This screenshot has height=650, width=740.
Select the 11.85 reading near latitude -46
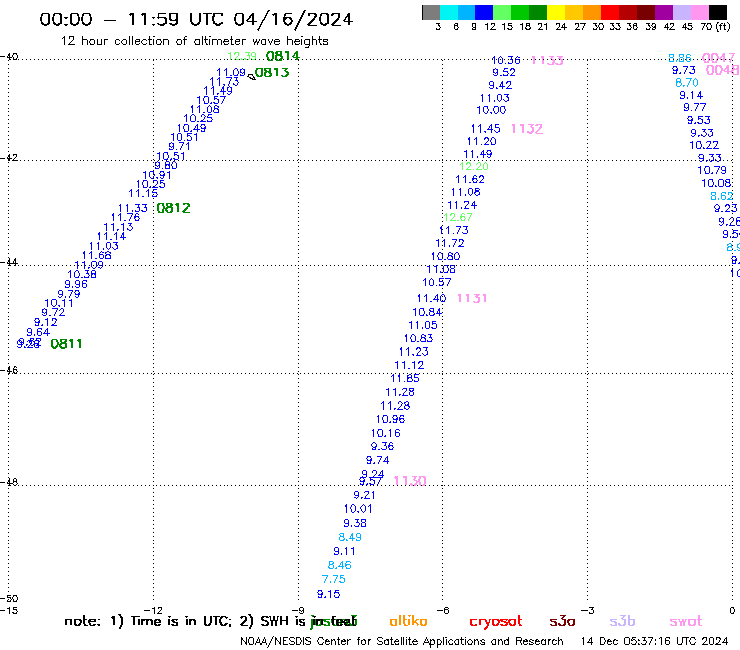[x=405, y=378]
